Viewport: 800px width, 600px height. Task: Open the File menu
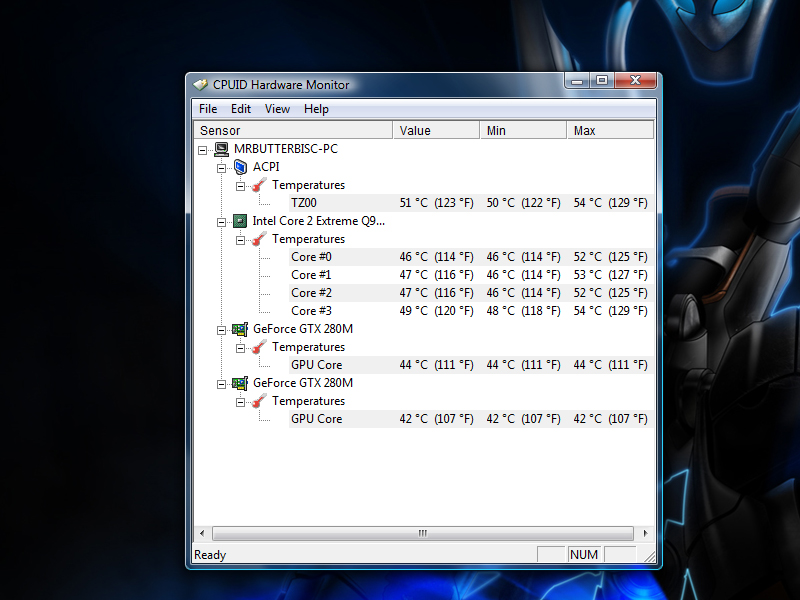coord(208,109)
